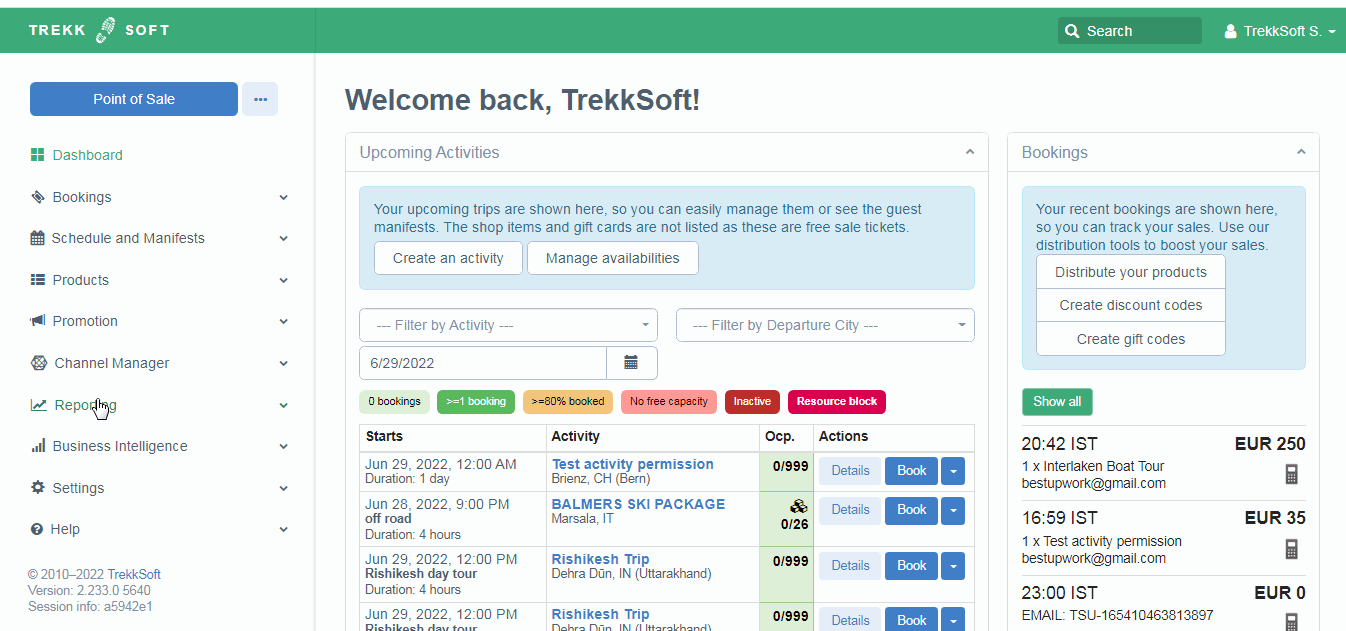
Task: Click the Show all bookings button
Action: pos(1057,402)
